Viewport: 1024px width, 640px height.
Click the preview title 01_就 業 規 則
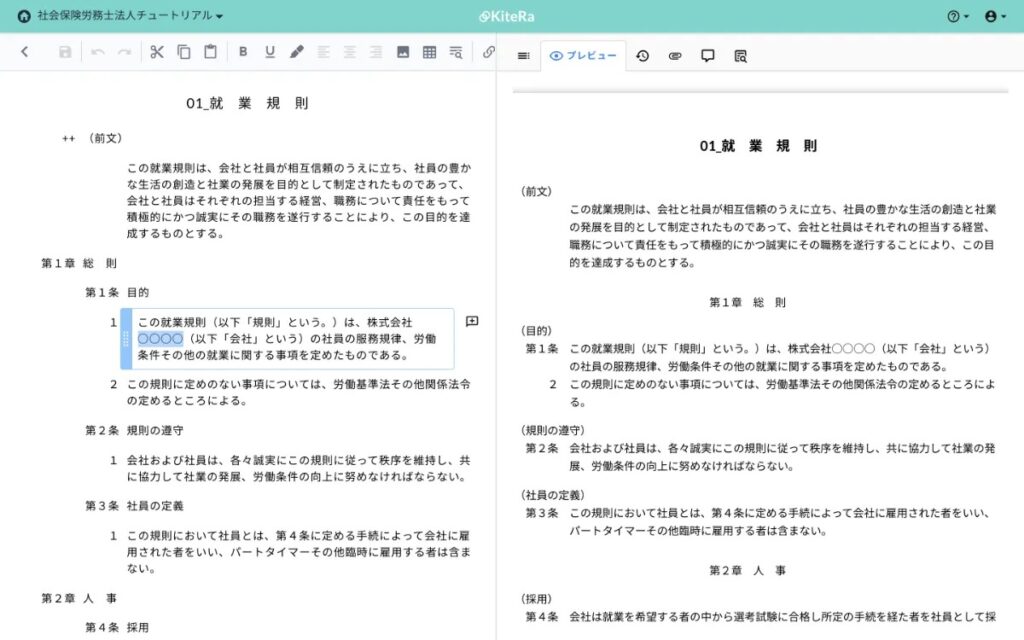pos(758,146)
